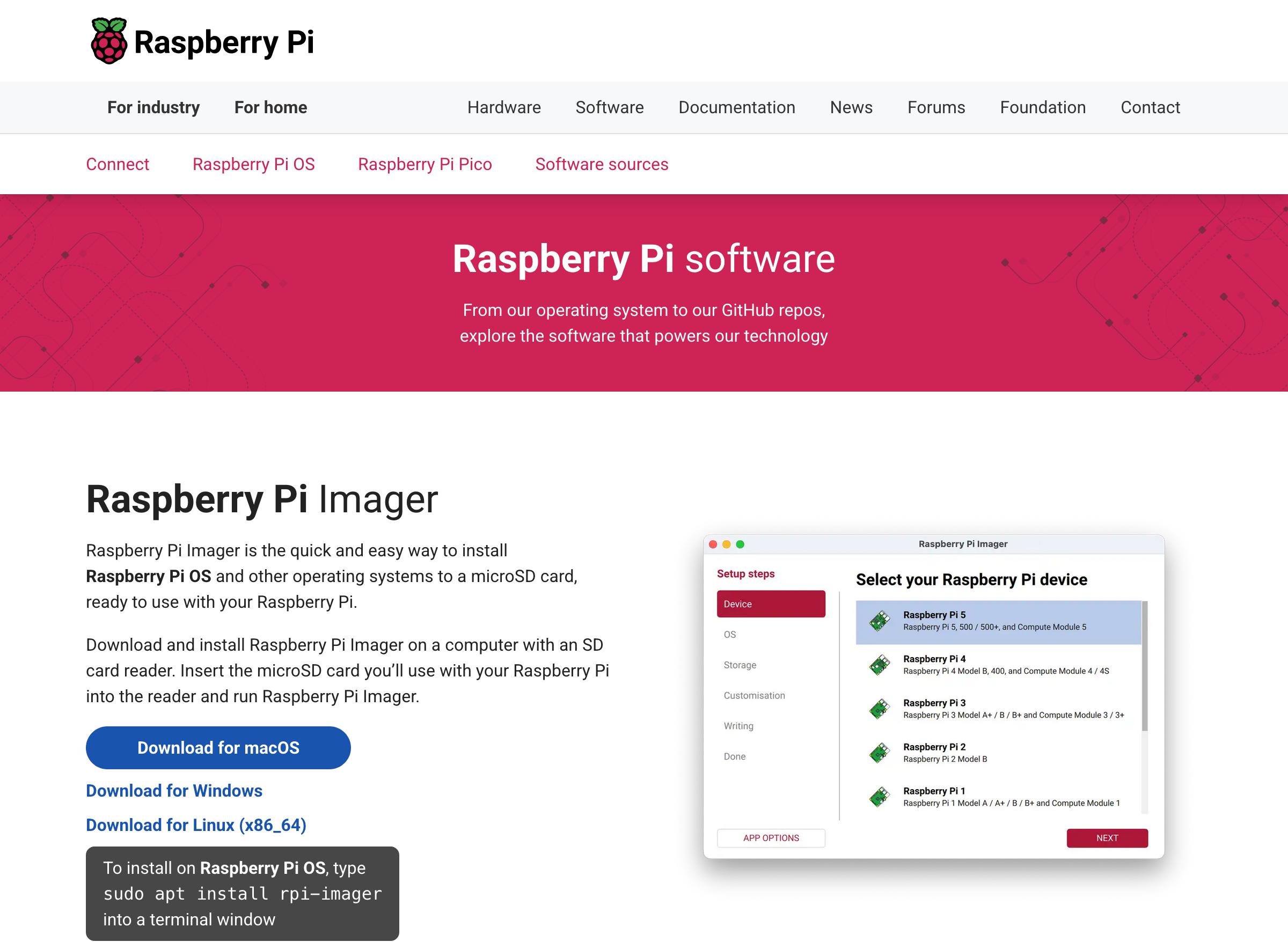Click 'Raspberry Pi 5, 500 / 500+, and Compute Module 5'
1288x942 pixels.
point(995,627)
